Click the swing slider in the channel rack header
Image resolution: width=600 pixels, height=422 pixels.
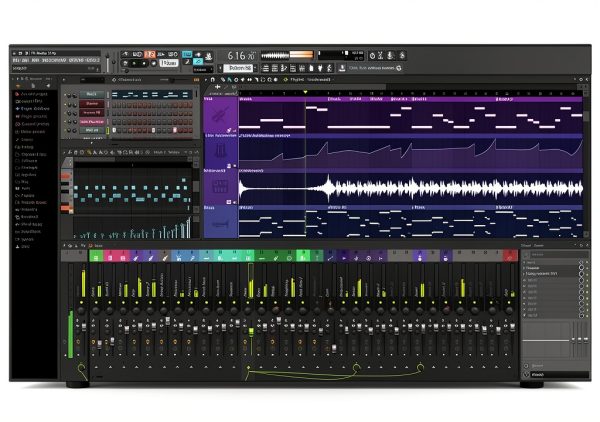tap(170, 80)
